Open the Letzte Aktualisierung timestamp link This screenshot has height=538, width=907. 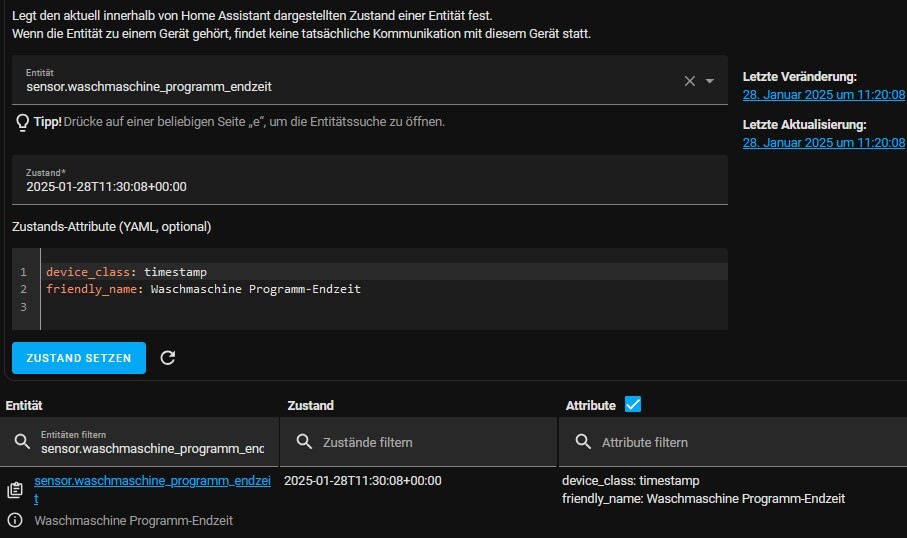click(823, 143)
